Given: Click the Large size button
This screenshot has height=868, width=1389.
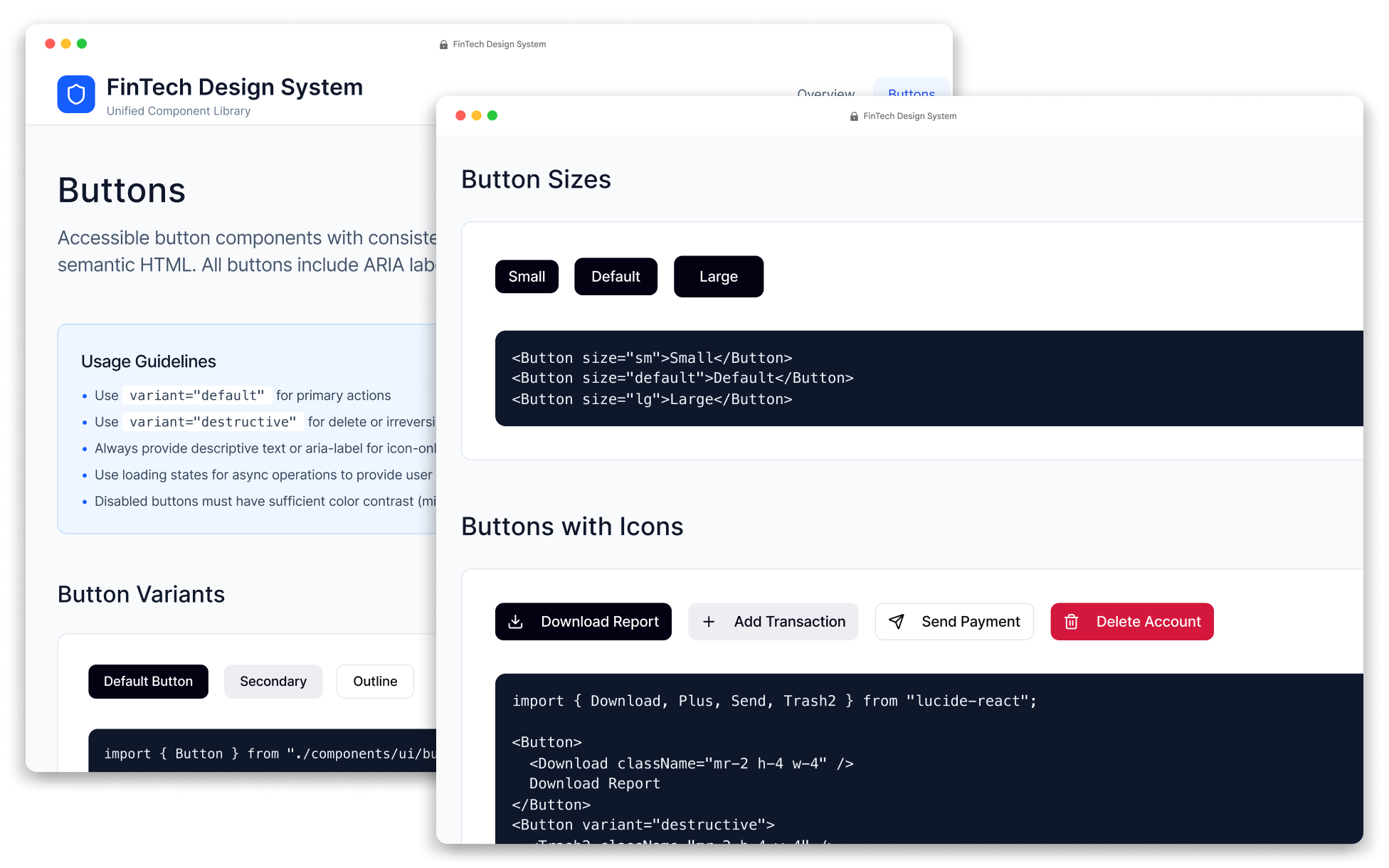Looking at the screenshot, I should 719,277.
